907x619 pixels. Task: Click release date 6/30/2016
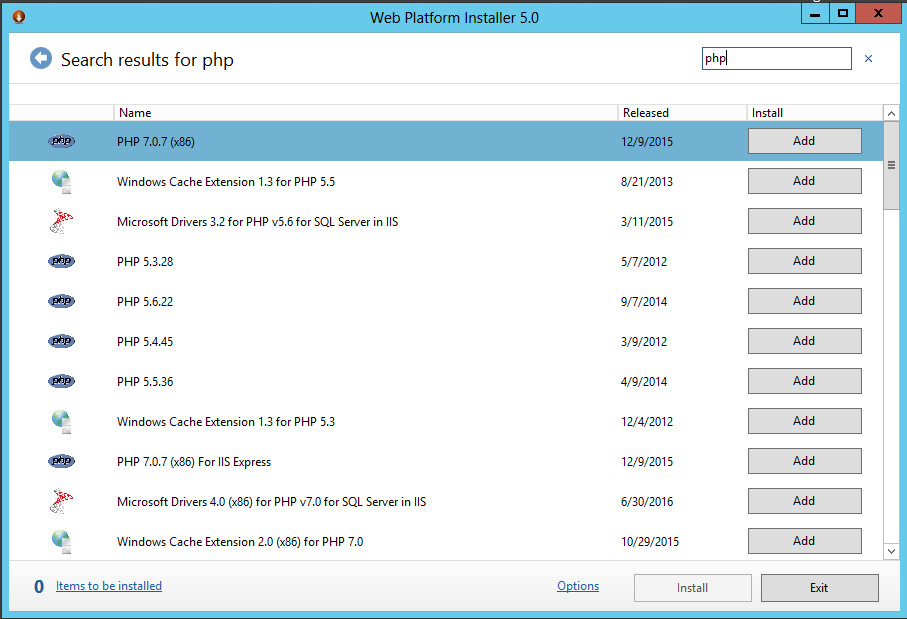click(647, 502)
